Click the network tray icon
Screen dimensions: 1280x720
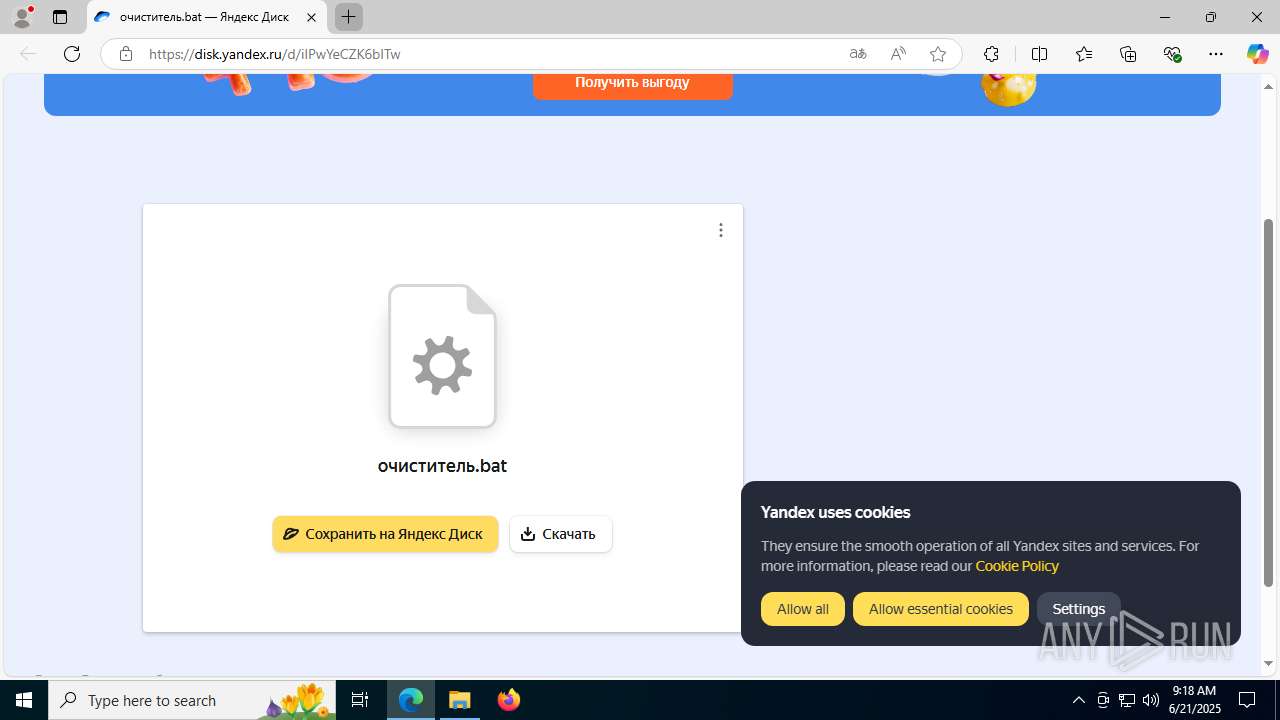1127,700
